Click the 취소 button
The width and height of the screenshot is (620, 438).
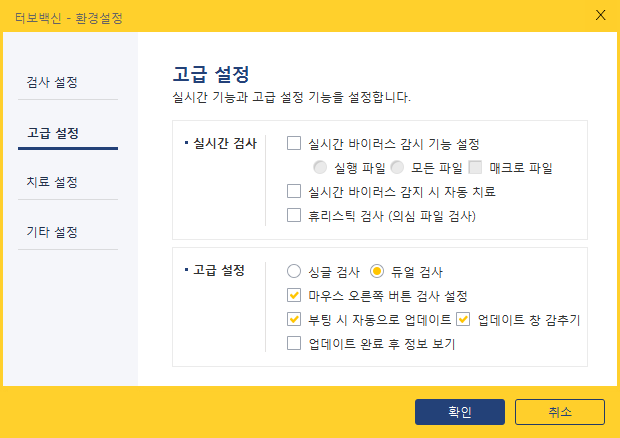click(559, 411)
